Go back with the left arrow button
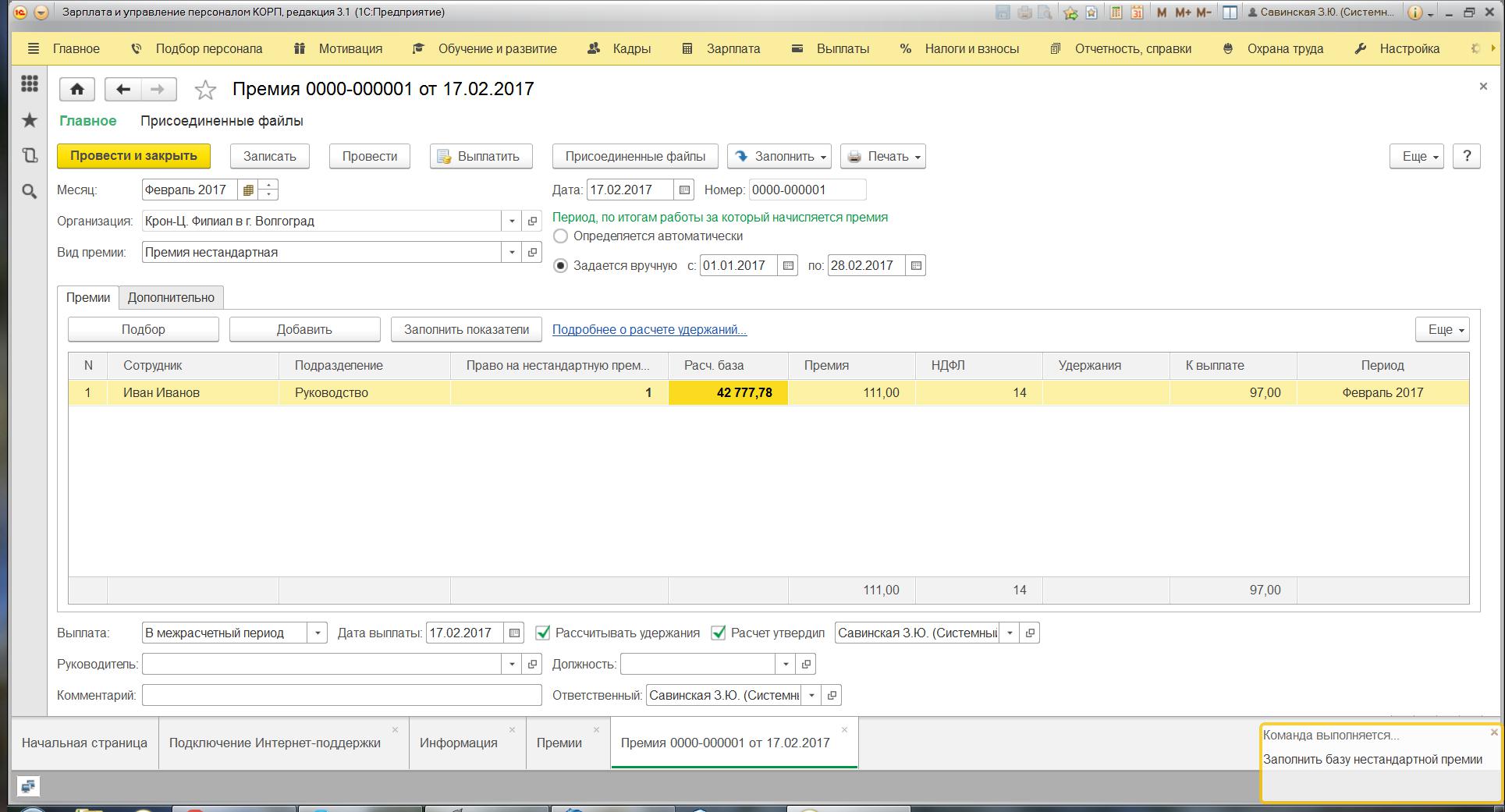 [123, 89]
